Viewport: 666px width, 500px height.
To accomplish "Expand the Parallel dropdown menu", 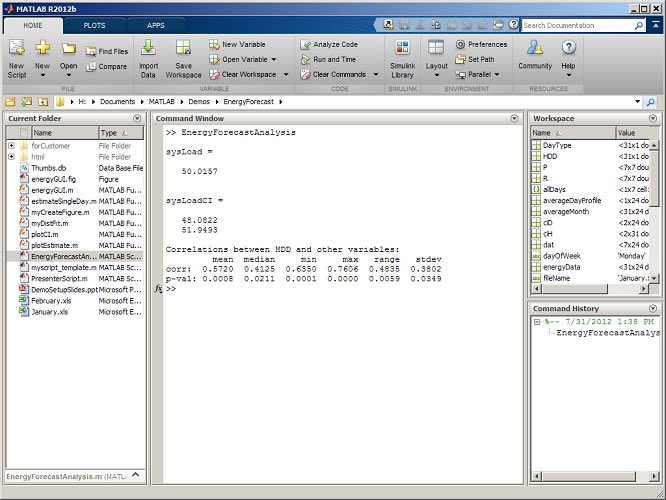I will pos(497,74).
